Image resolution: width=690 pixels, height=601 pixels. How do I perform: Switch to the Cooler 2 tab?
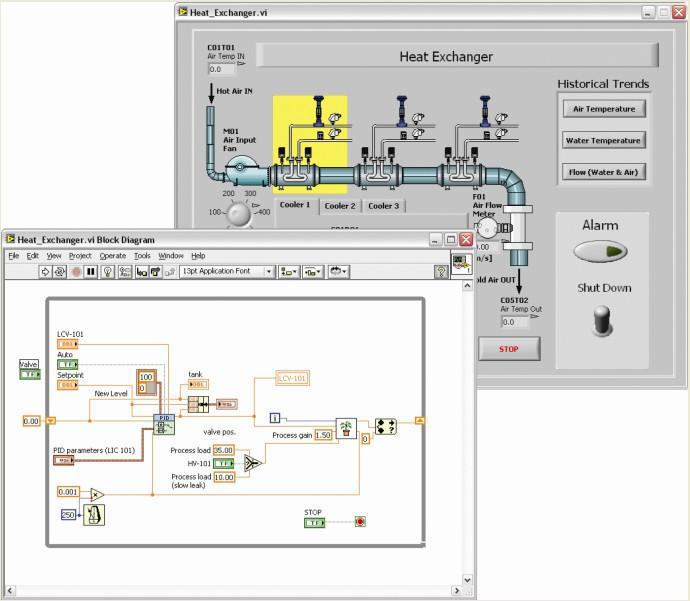tap(340, 206)
